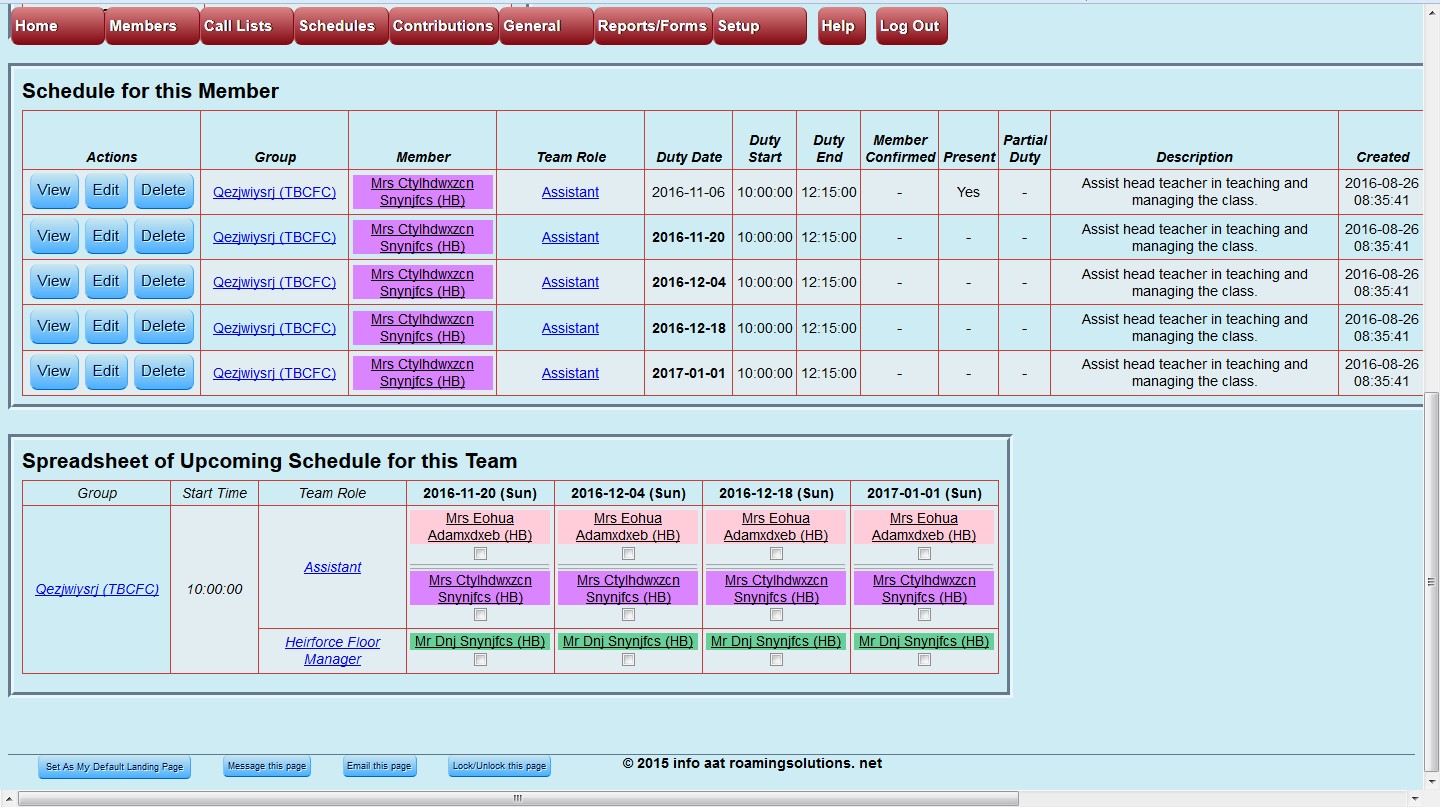Viewport: 1440px width, 807px height.
Task: Click Email this page button
Action: (379, 766)
